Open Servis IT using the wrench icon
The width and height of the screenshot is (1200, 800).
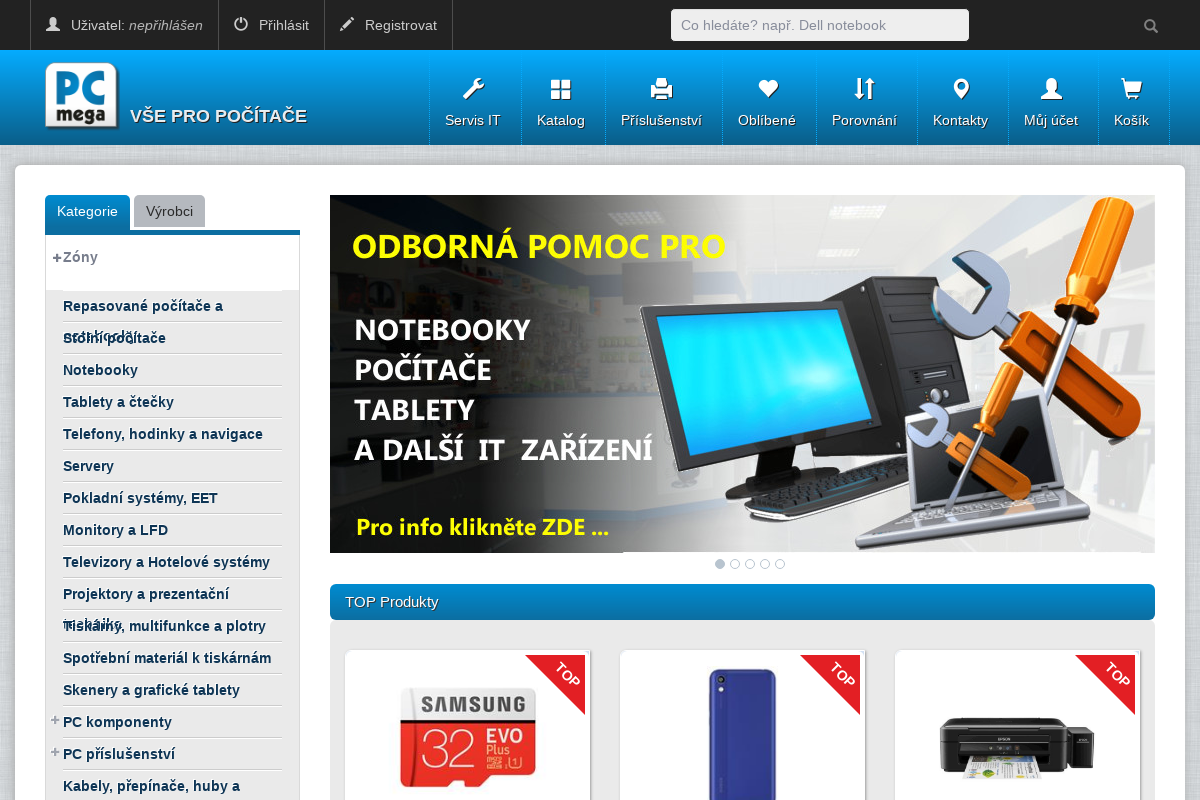(x=474, y=88)
